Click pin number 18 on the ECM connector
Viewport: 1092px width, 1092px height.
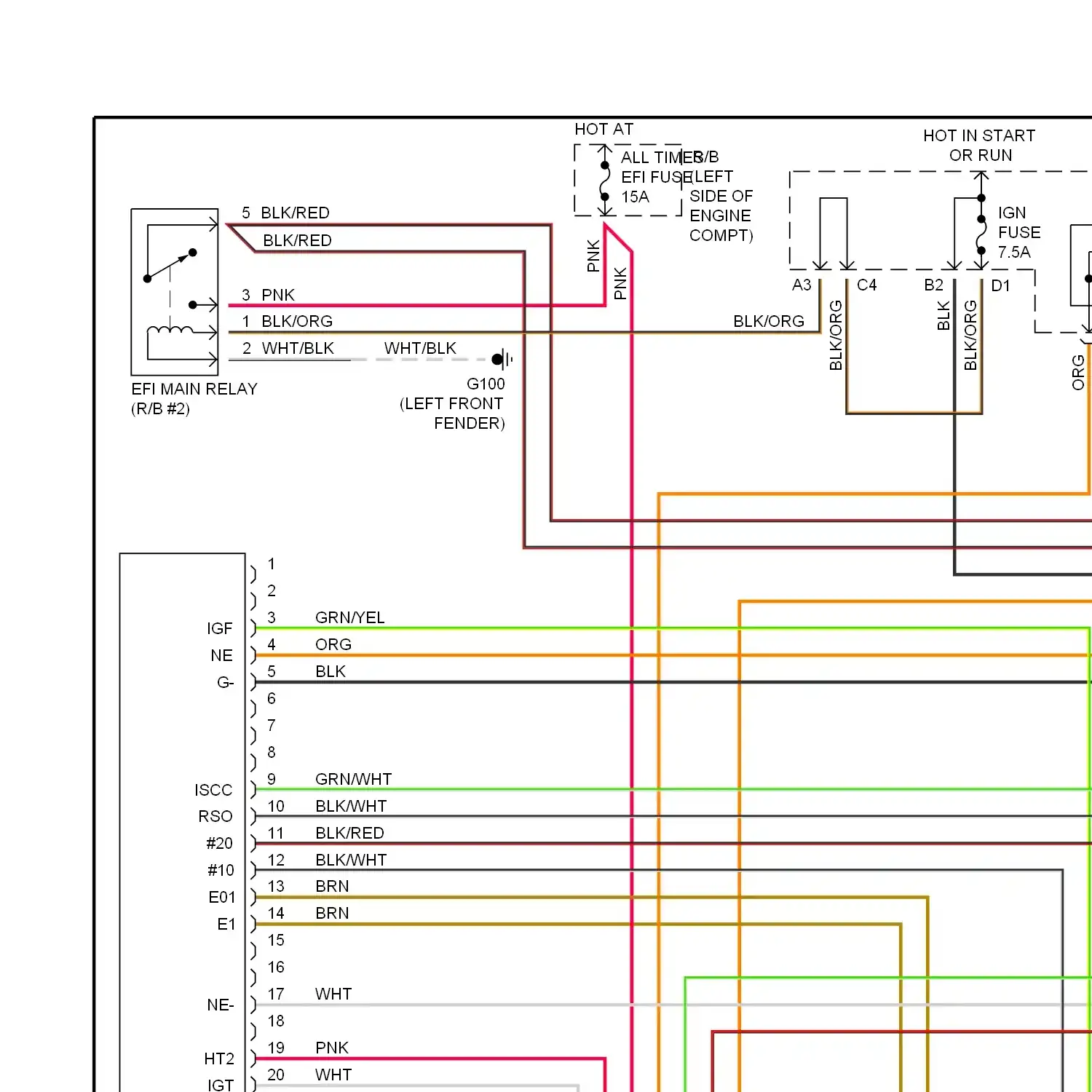pos(276,1021)
